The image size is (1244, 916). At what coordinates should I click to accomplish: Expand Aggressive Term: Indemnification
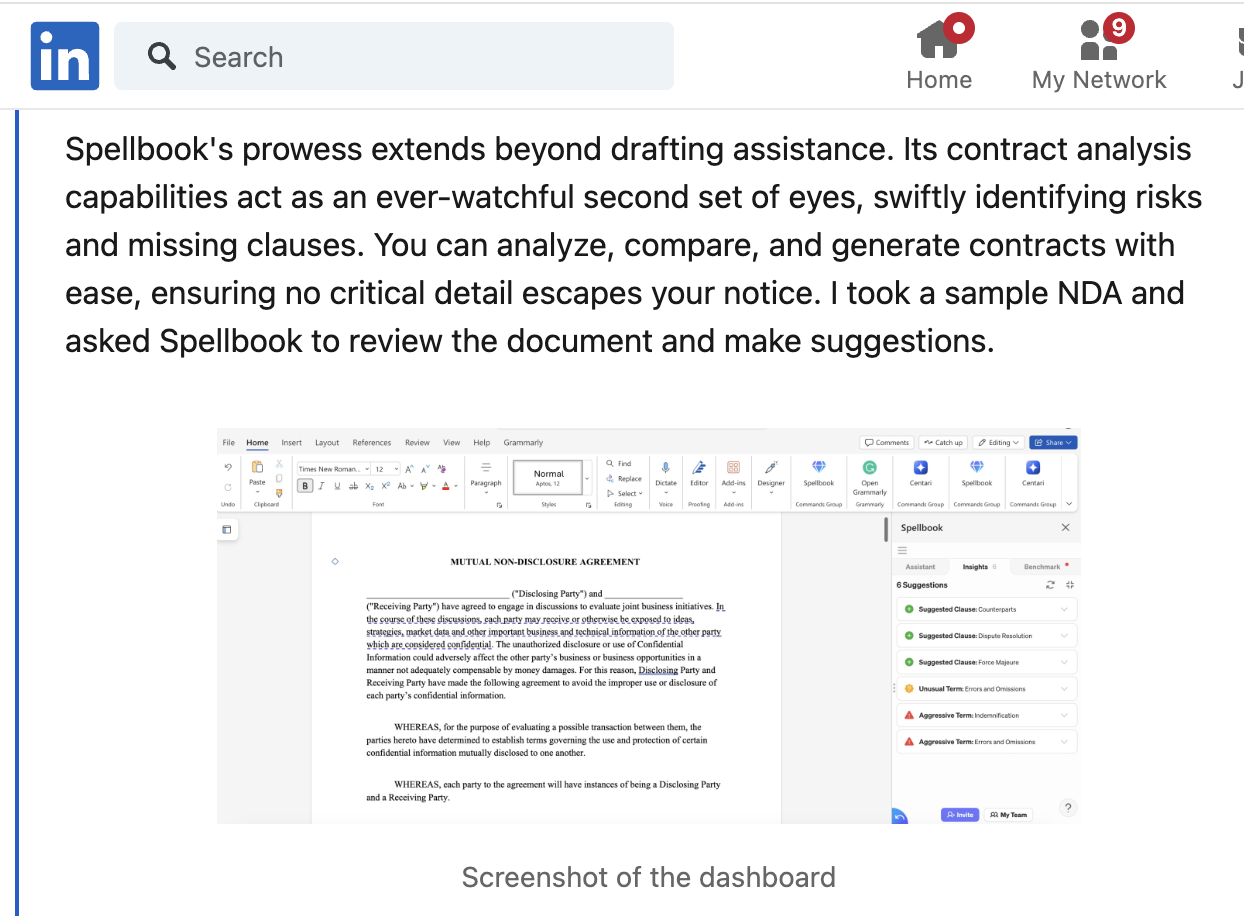pyautogui.click(x=987, y=715)
